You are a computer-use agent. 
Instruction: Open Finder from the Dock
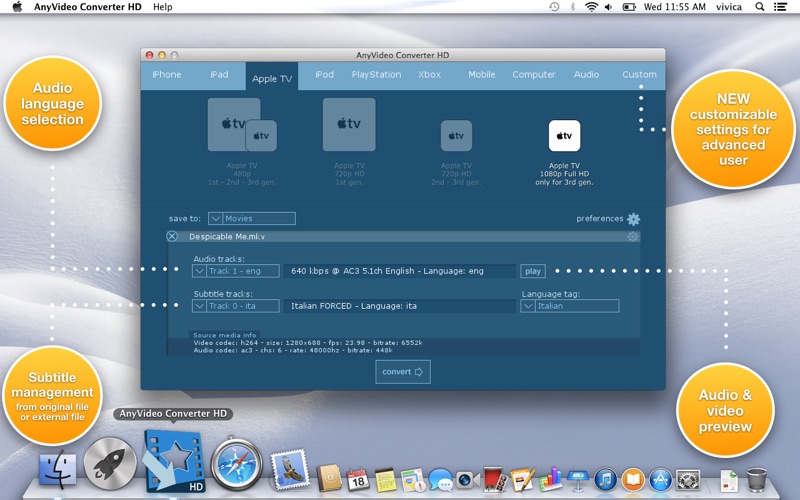(57, 469)
